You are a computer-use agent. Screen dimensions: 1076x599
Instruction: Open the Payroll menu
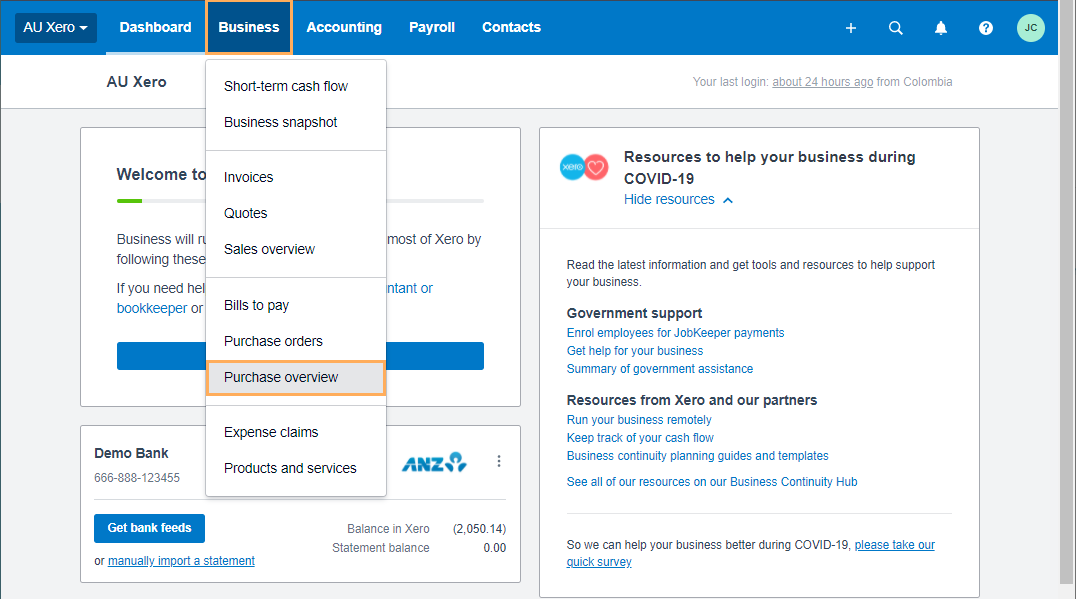pos(432,27)
